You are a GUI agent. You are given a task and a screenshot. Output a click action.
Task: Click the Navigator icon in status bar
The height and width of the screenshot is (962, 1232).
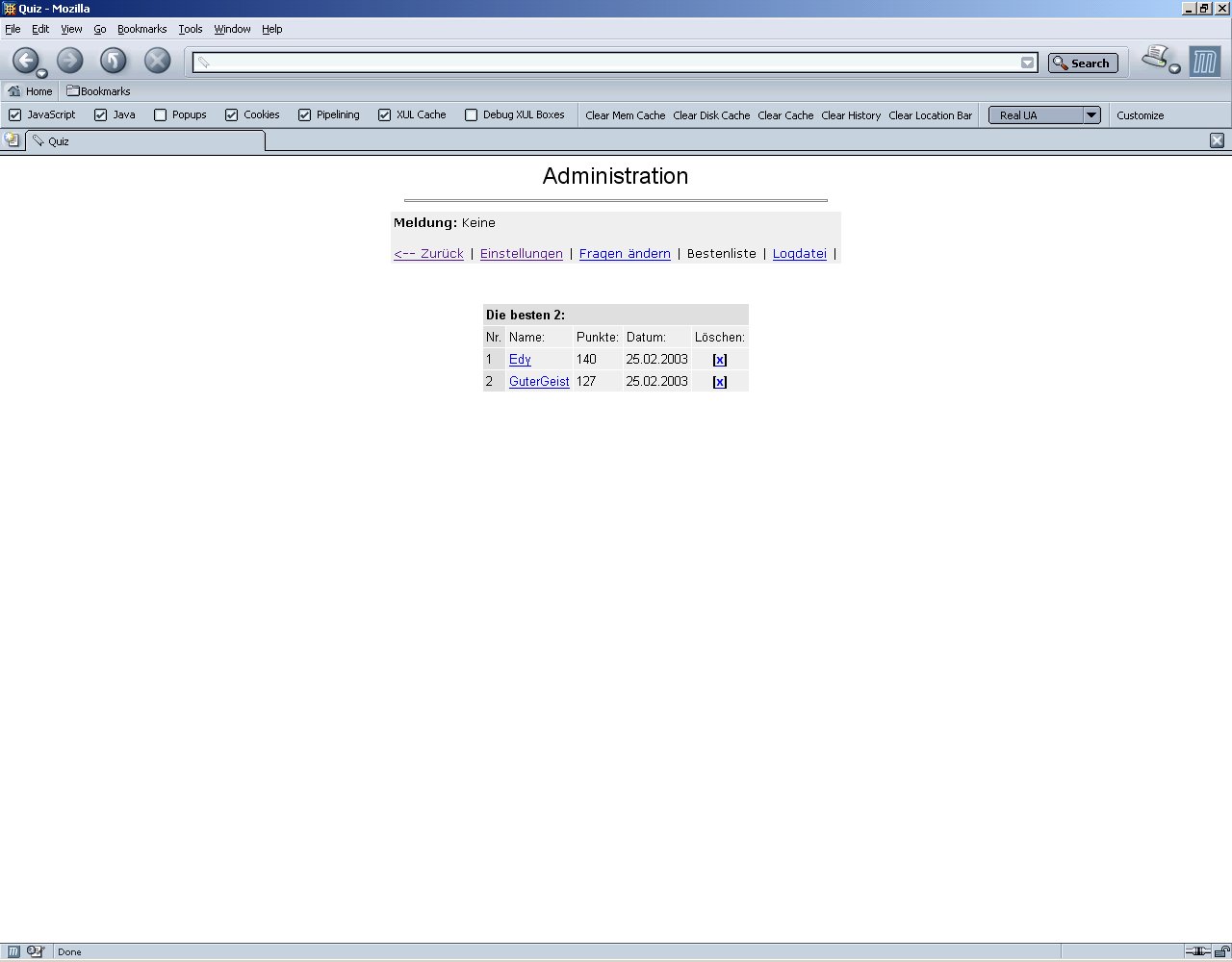[13, 951]
